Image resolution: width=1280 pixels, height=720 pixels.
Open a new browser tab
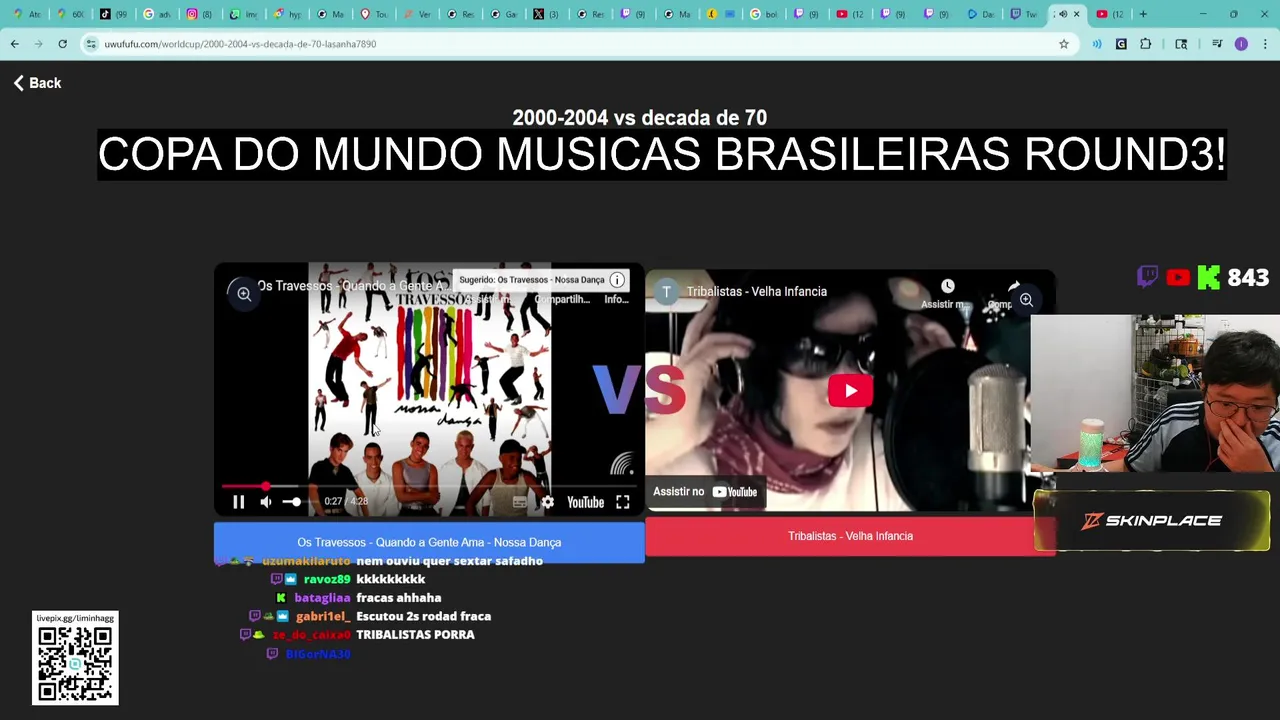pos(1144,14)
